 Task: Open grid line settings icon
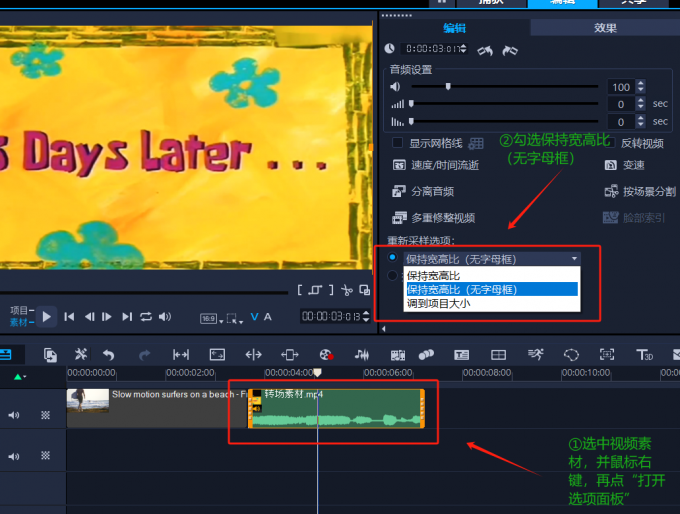[x=477, y=144]
